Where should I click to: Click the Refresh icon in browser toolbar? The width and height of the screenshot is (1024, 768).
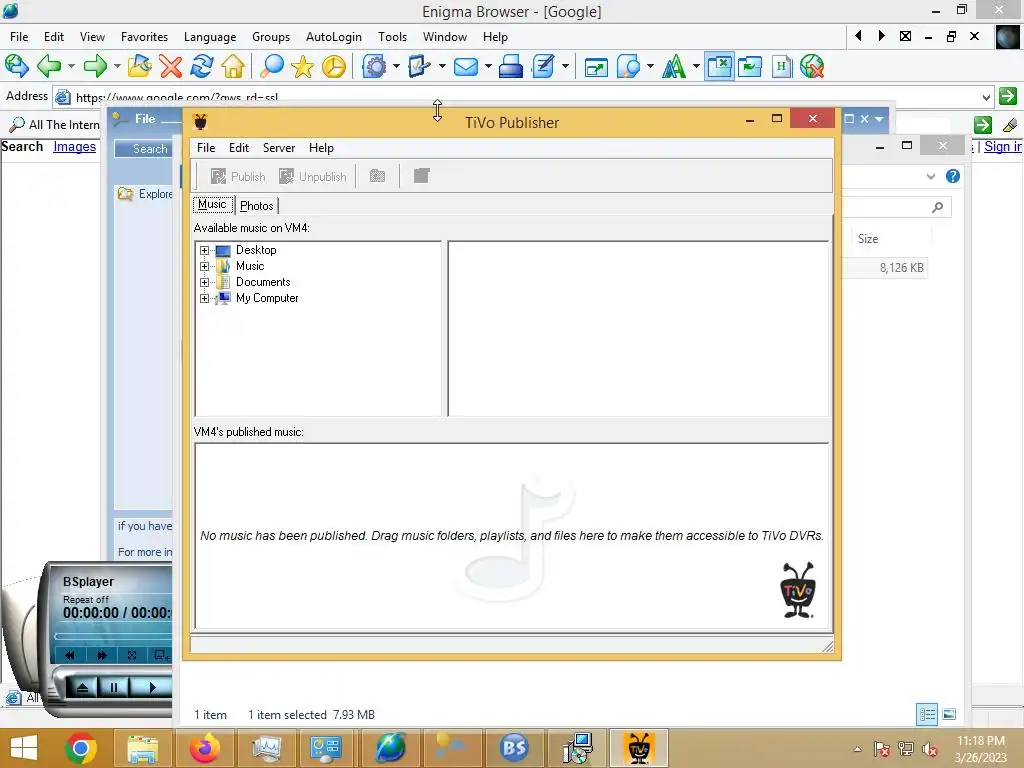pos(202,66)
